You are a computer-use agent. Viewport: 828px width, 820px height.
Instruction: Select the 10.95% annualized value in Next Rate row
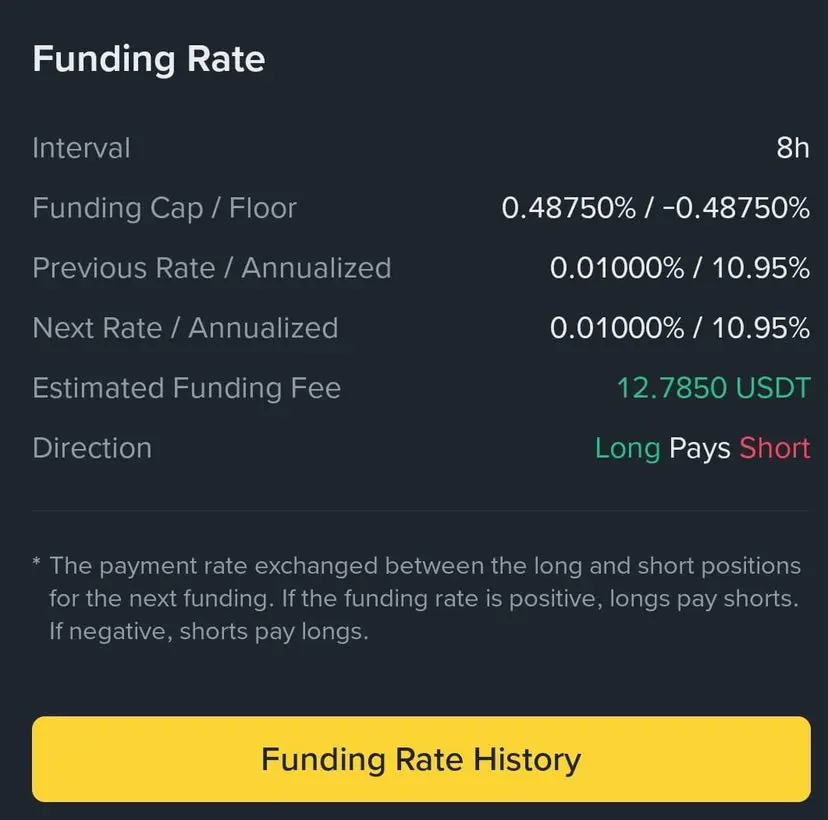[759, 328]
